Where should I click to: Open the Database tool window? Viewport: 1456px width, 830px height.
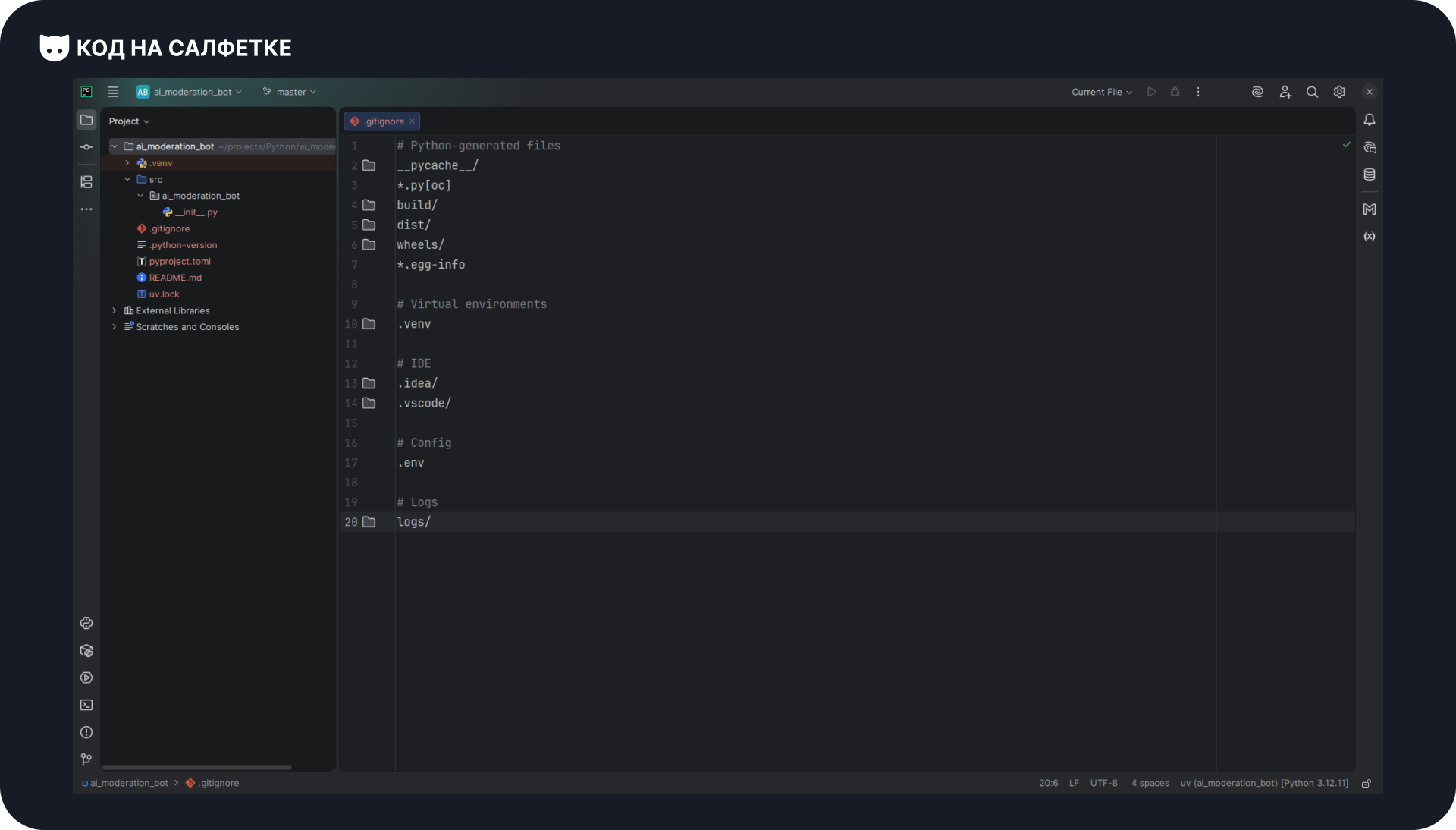pos(1370,175)
